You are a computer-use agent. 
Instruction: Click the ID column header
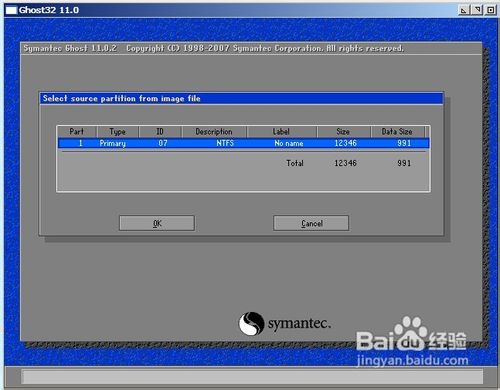160,132
